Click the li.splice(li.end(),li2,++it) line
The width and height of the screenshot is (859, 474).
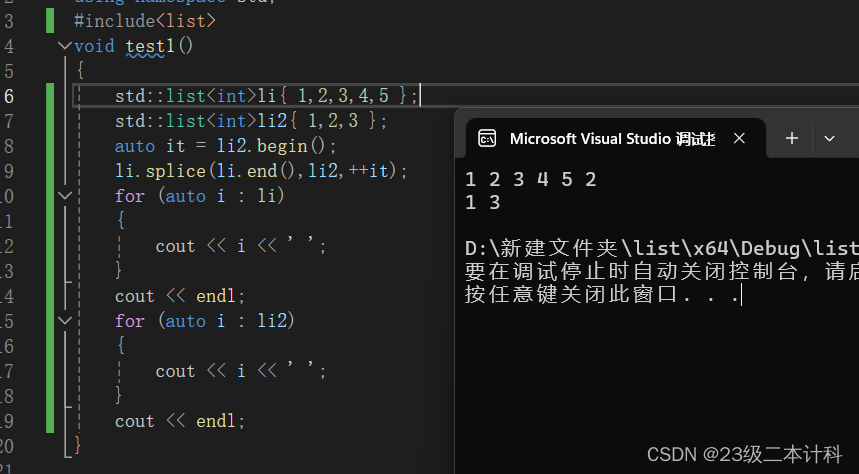[261, 171]
